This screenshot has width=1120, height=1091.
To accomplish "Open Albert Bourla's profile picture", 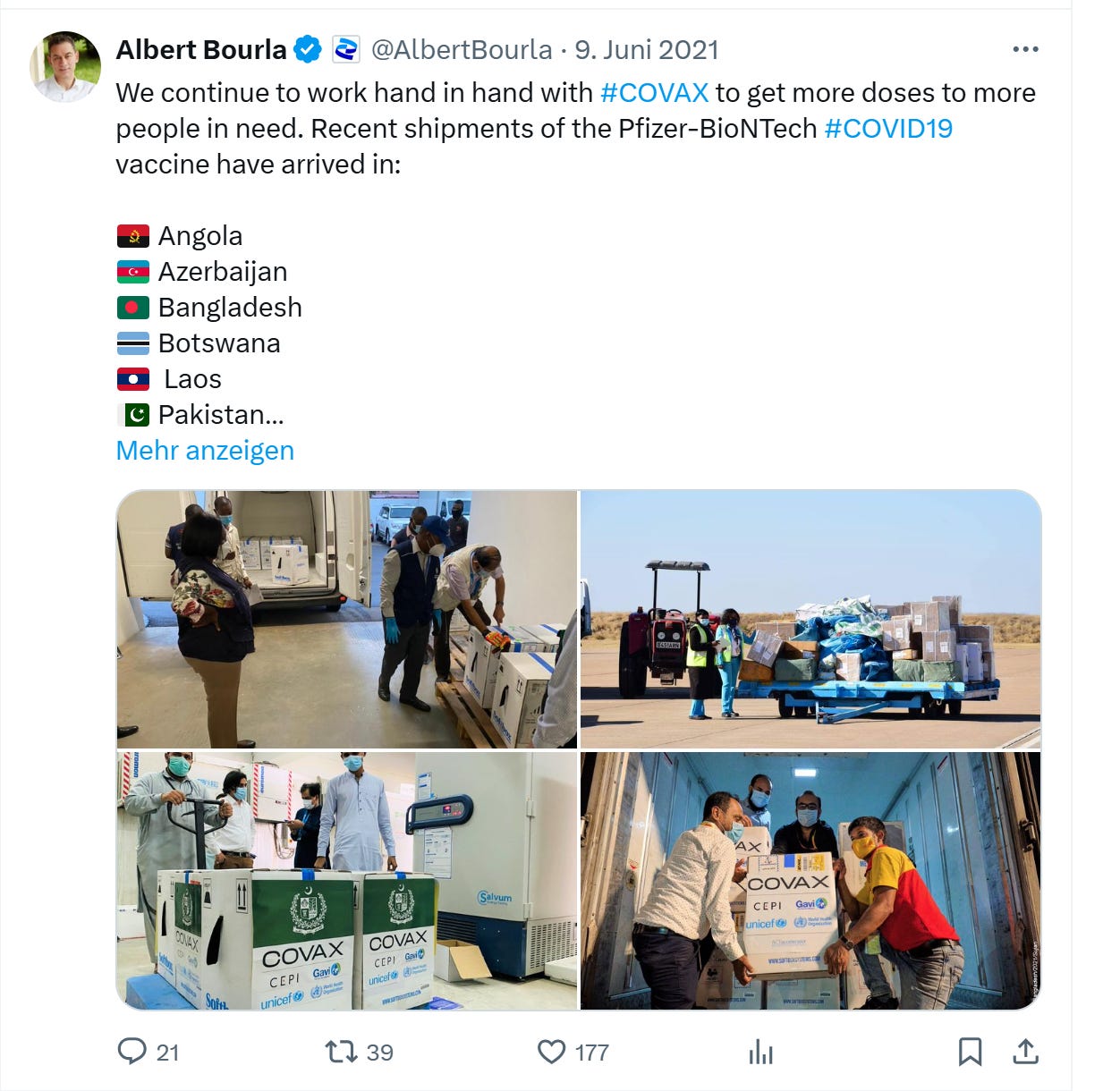I will (65, 67).
